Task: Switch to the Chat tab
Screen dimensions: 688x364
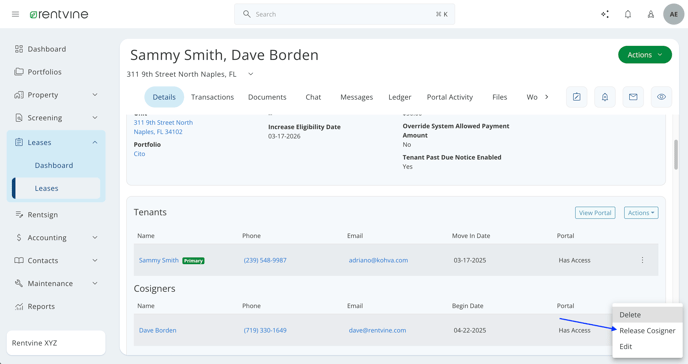Action: [x=313, y=97]
